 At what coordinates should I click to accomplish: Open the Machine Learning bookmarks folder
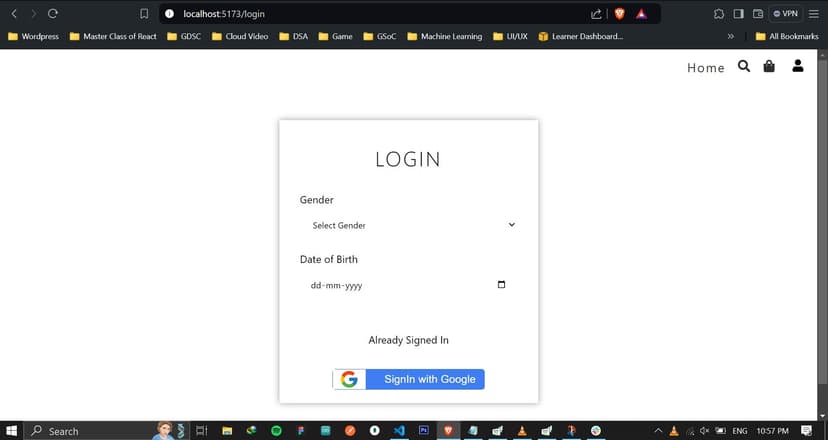(445, 36)
